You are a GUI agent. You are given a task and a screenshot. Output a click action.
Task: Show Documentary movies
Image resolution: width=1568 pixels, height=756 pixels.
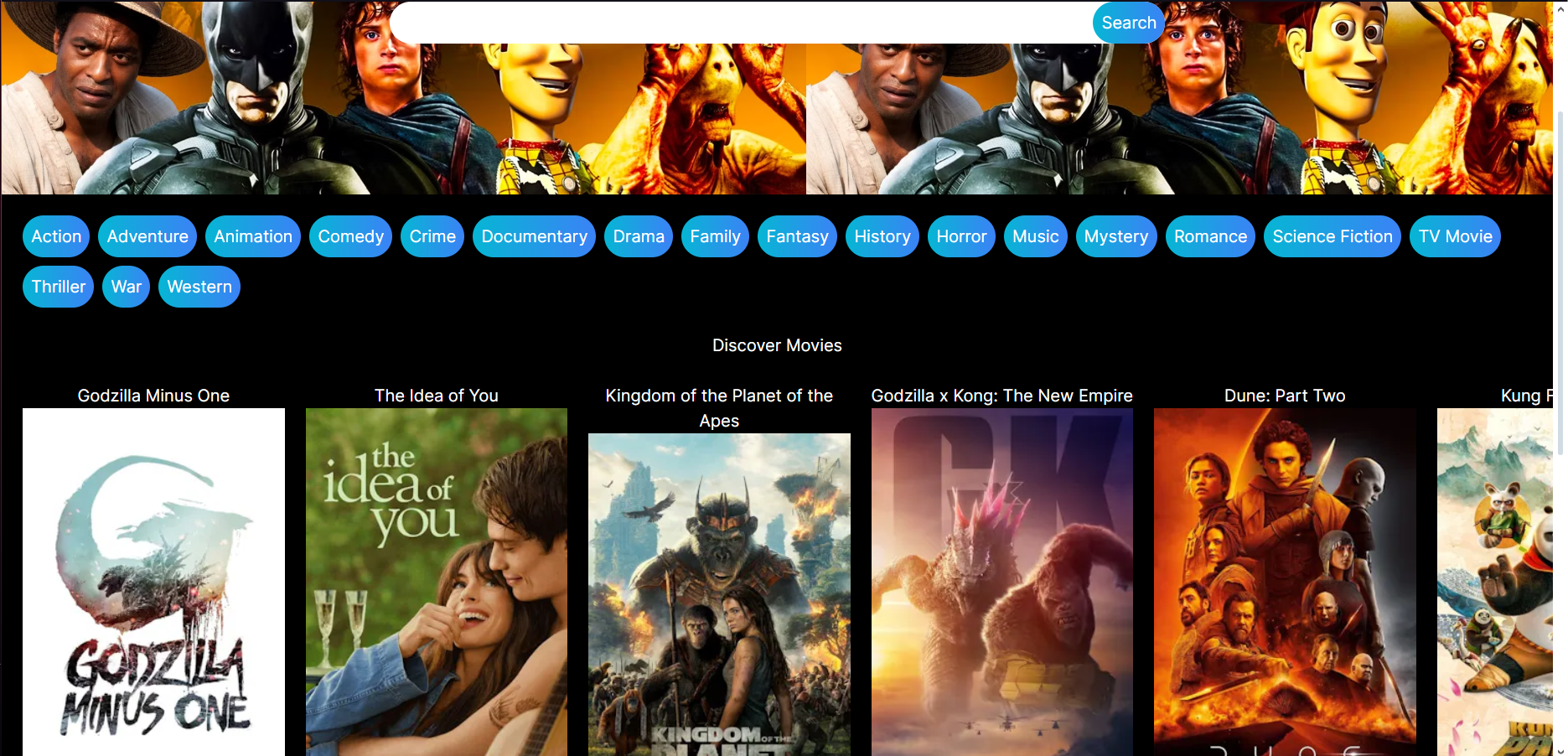(x=534, y=236)
